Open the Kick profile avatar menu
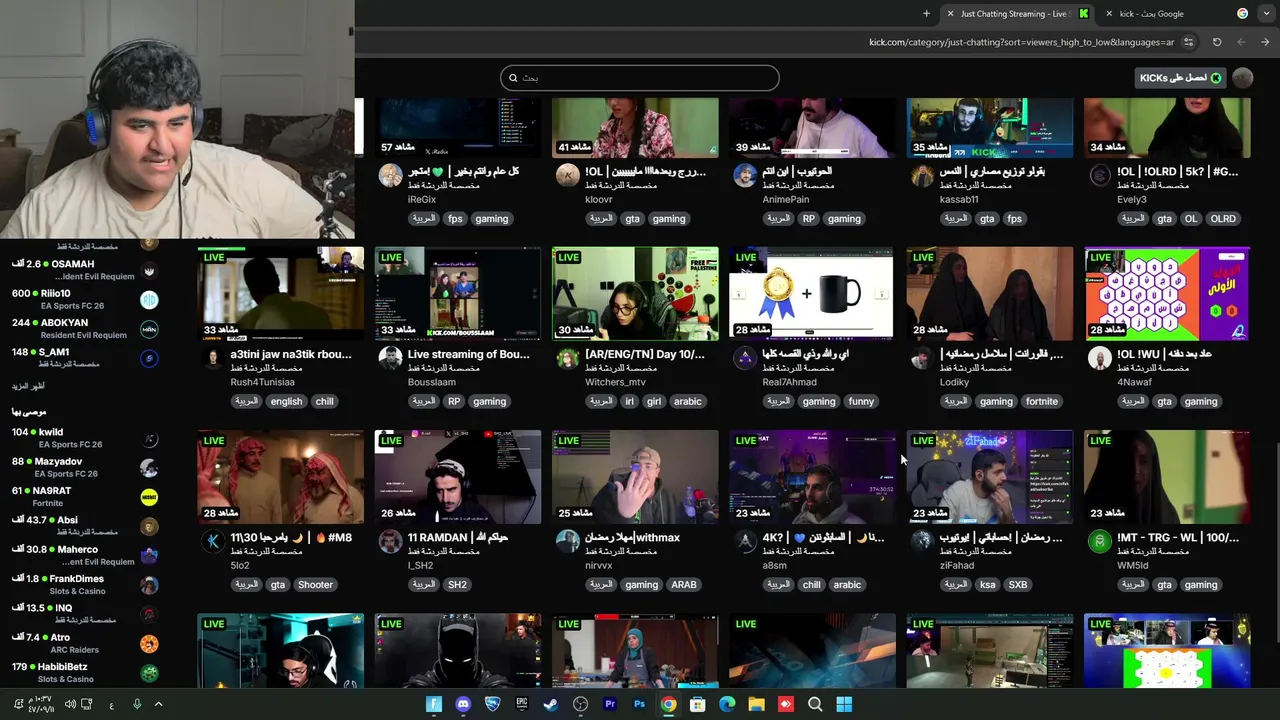This screenshot has width=1280, height=720. tap(1243, 78)
